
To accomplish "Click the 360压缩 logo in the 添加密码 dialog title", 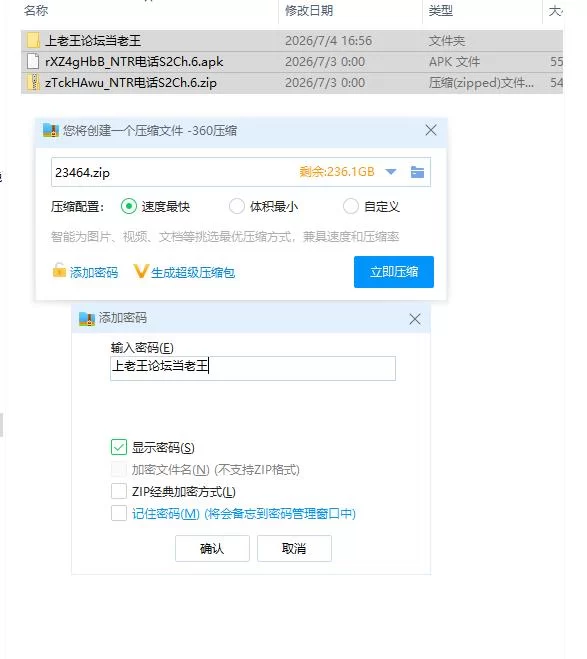I will (x=87, y=319).
